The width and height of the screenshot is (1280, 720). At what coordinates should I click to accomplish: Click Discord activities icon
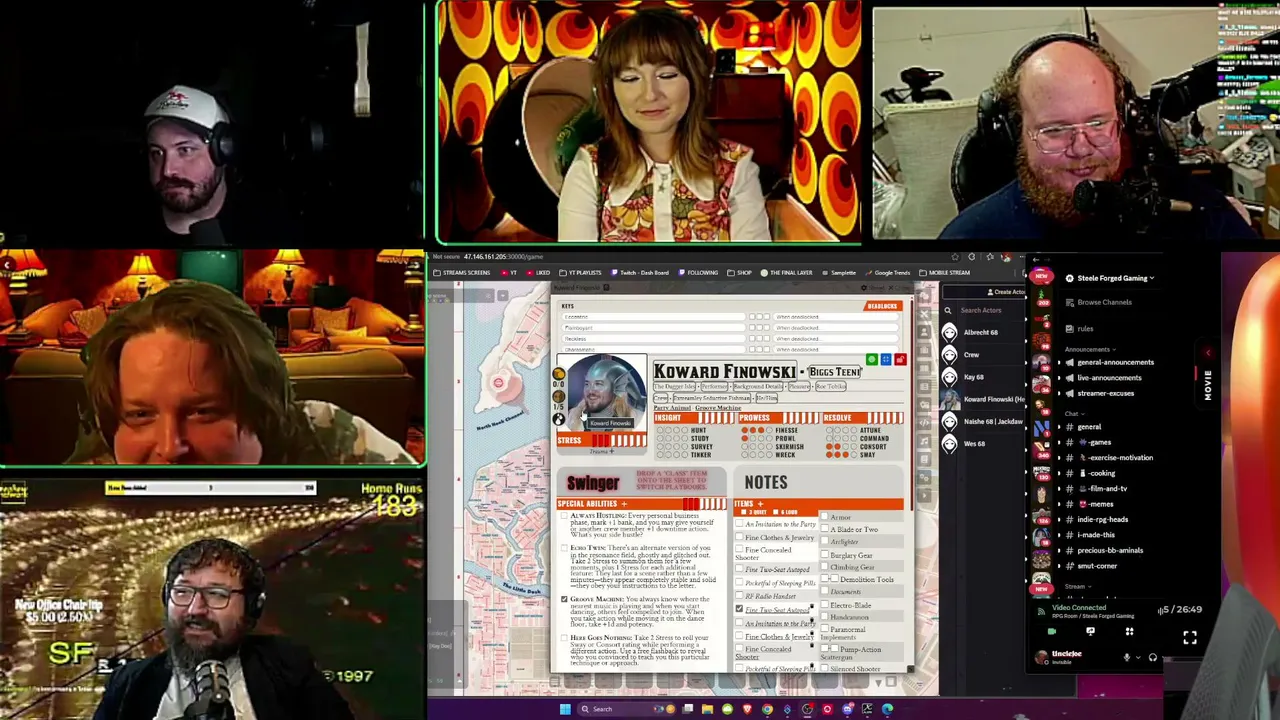1129,632
